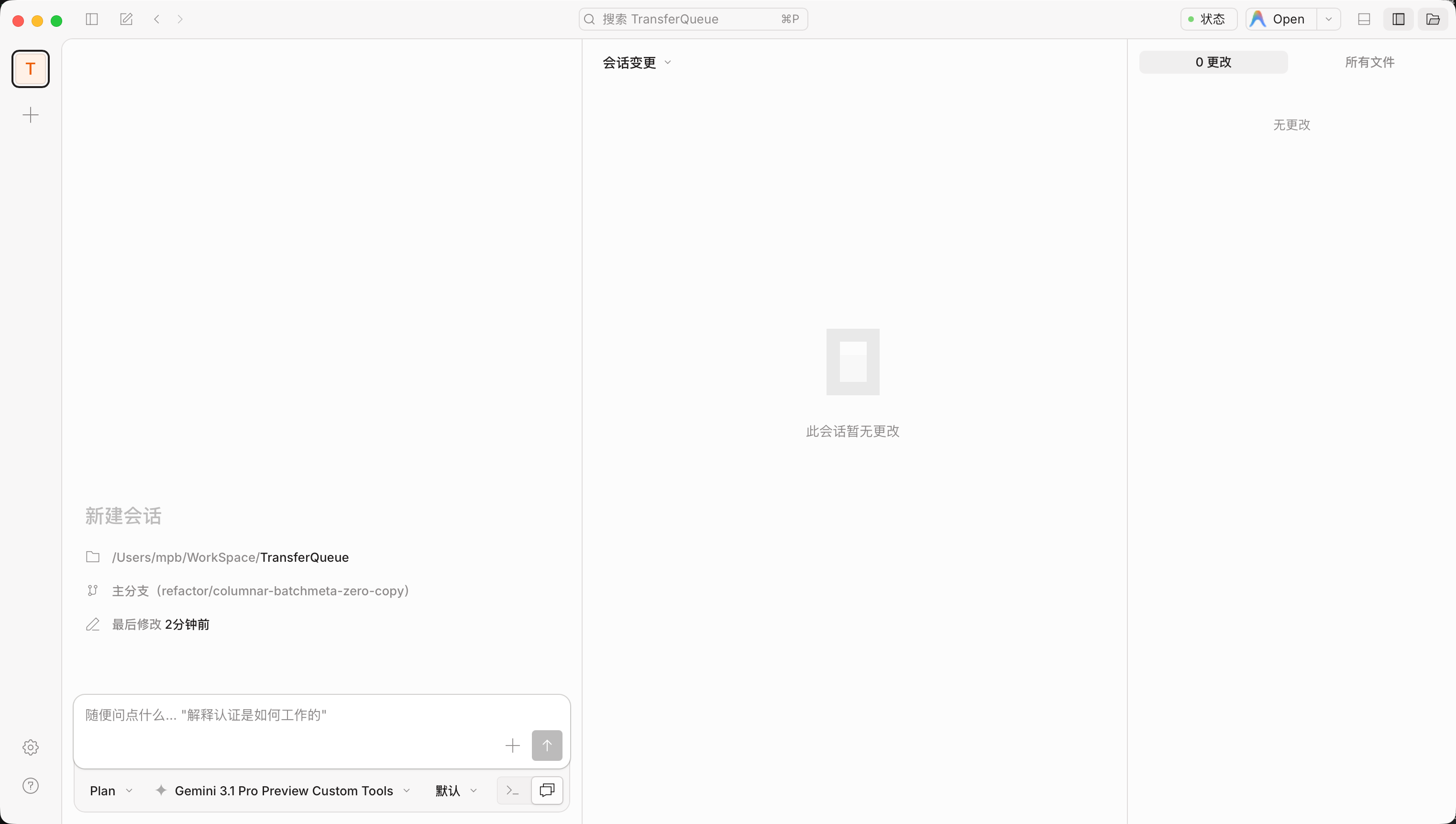Screen dimensions: 1456x824
Task: Toggle the left sidebar visibility
Action: [92, 19]
